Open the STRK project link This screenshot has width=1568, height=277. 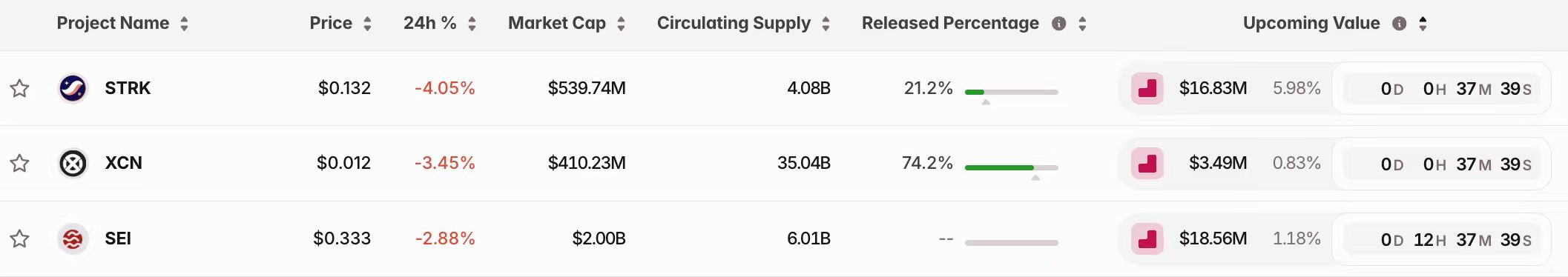[x=128, y=88]
